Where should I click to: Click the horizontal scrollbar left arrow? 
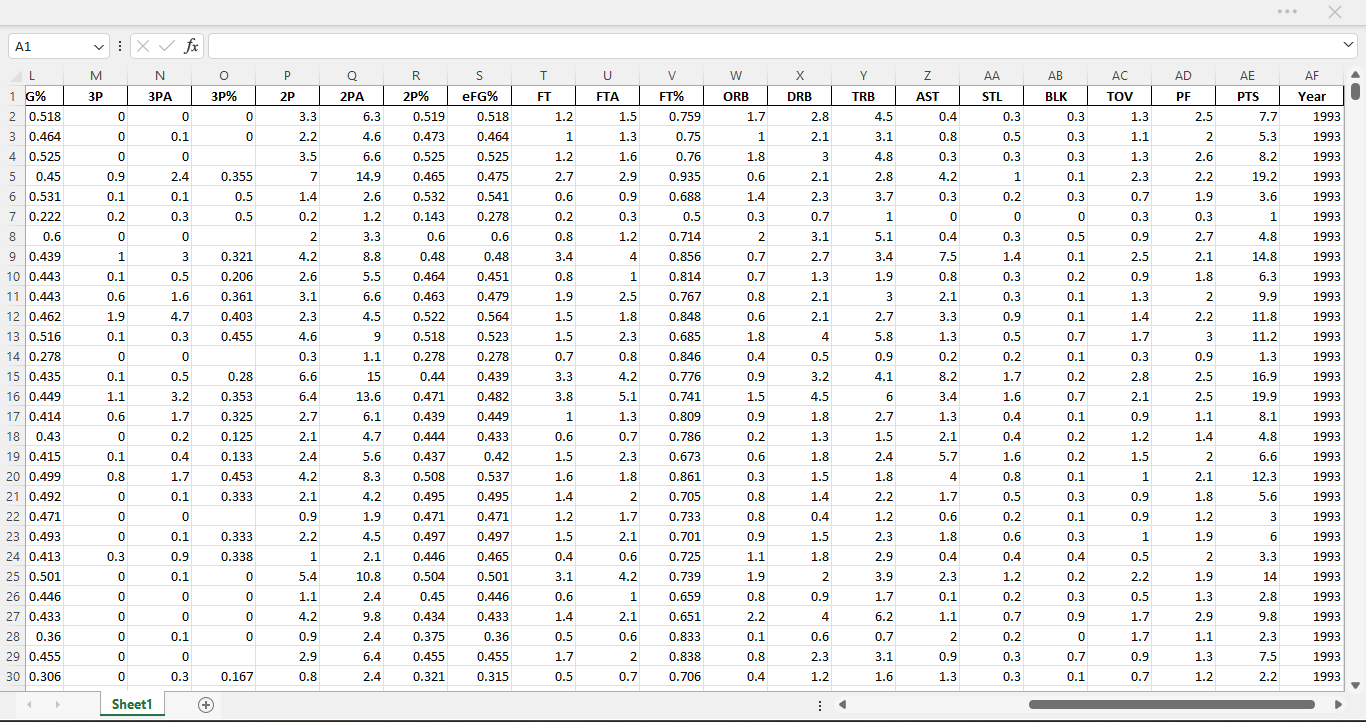[x=843, y=705]
